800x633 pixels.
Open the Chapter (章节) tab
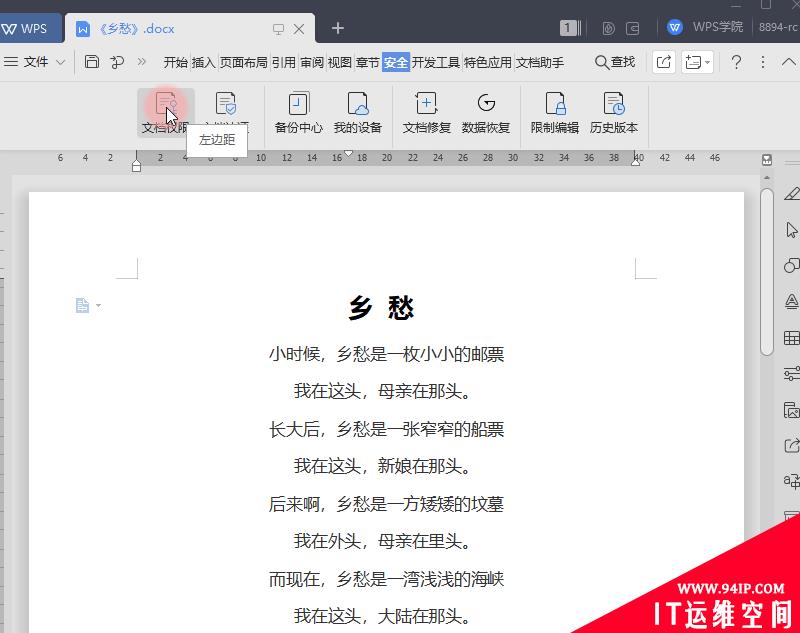[367, 62]
